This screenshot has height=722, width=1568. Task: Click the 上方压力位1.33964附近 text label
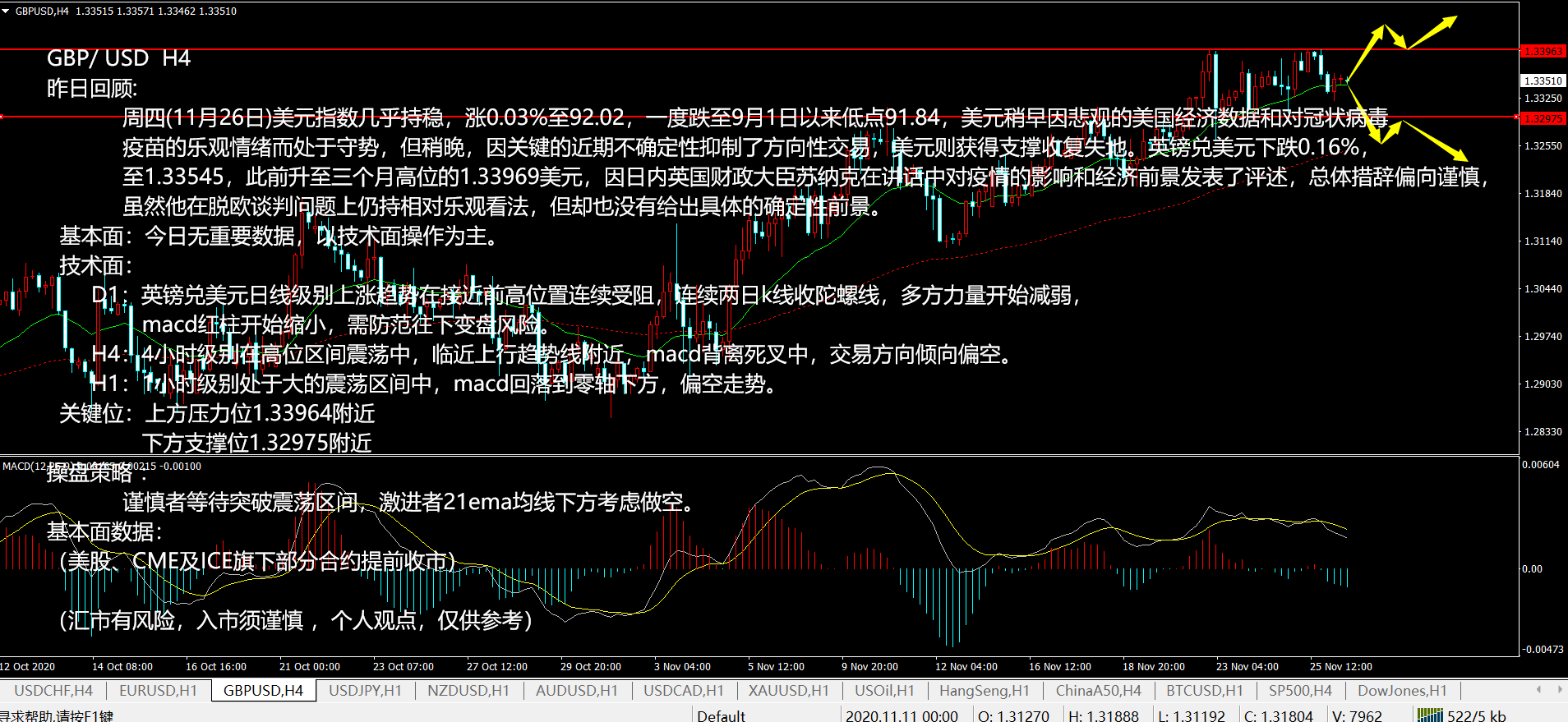click(x=261, y=413)
